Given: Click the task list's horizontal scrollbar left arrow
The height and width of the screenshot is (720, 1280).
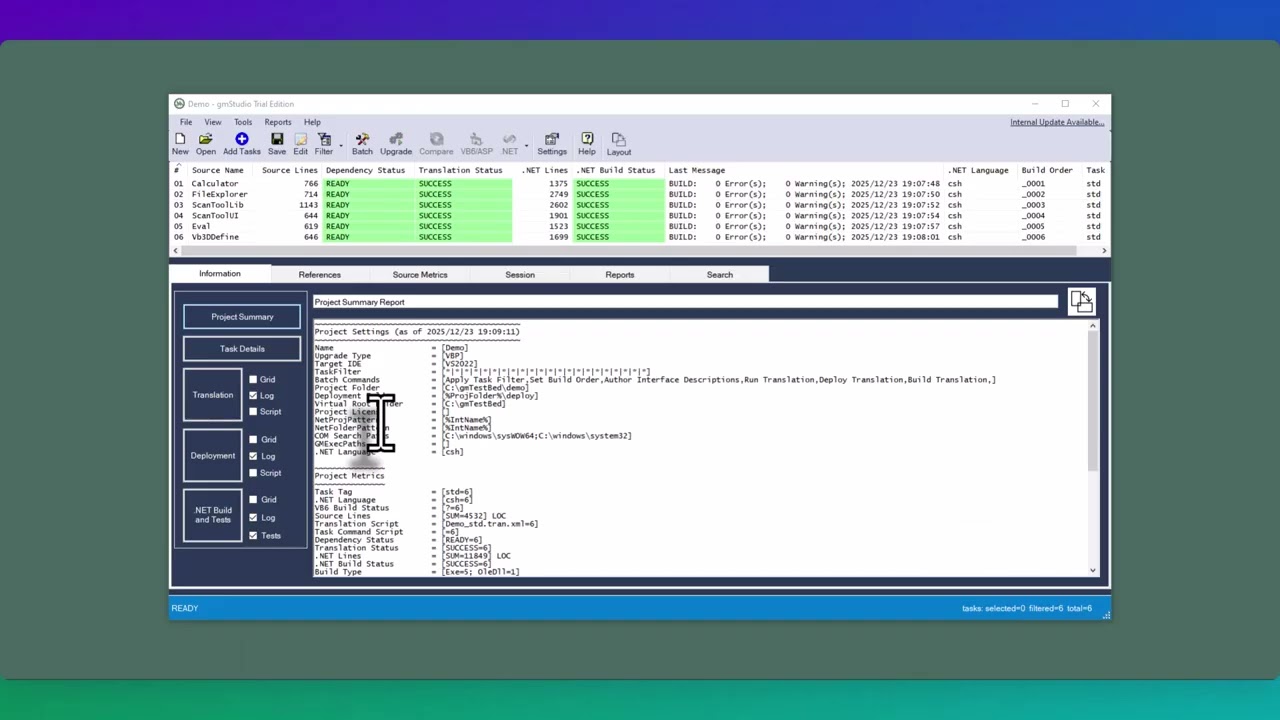Looking at the screenshot, I should click(175, 251).
